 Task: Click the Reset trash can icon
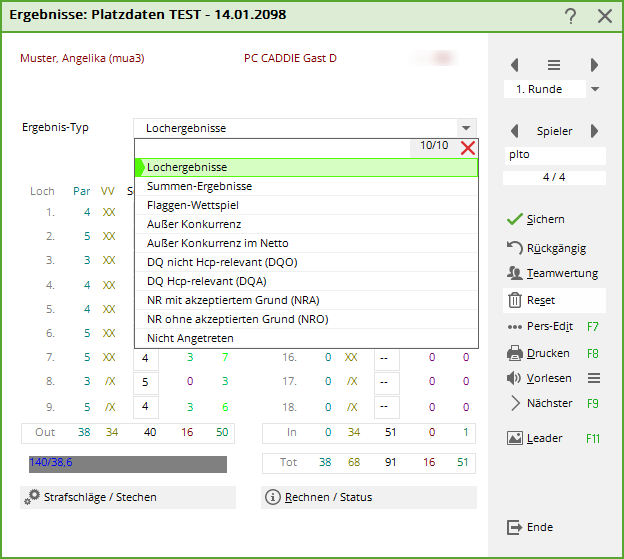[515, 300]
